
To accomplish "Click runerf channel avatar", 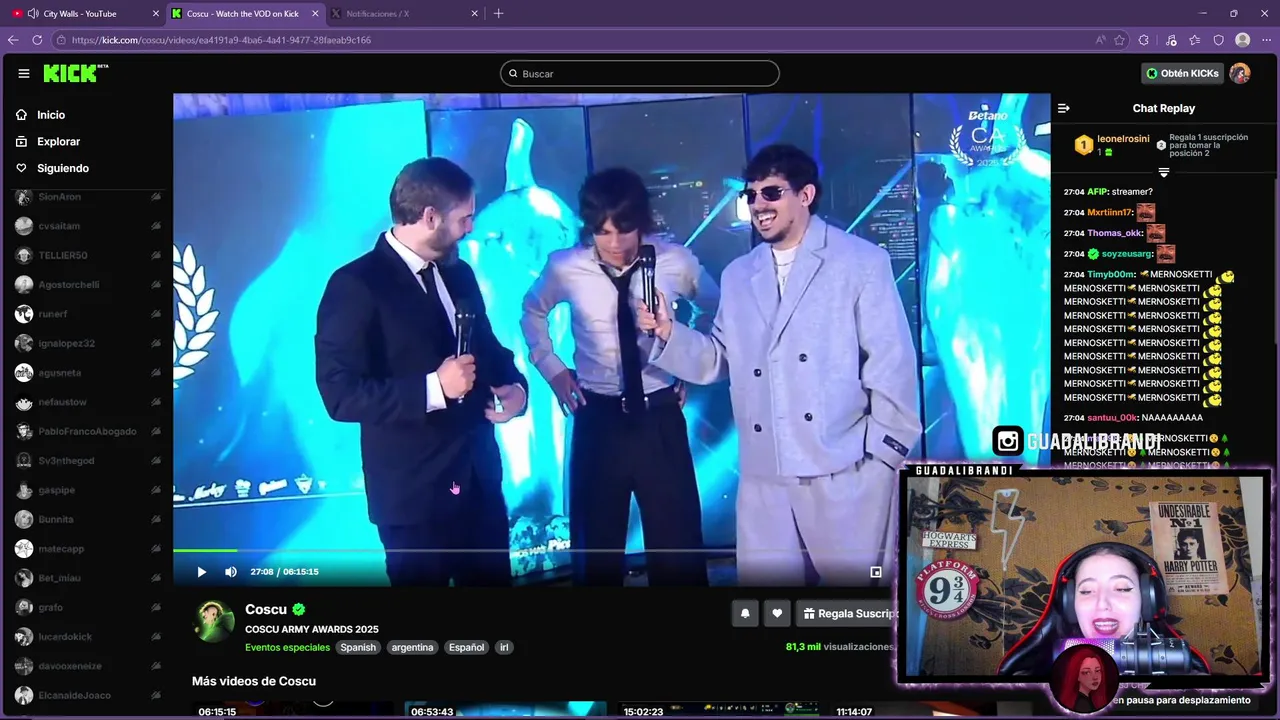I will coord(24,314).
